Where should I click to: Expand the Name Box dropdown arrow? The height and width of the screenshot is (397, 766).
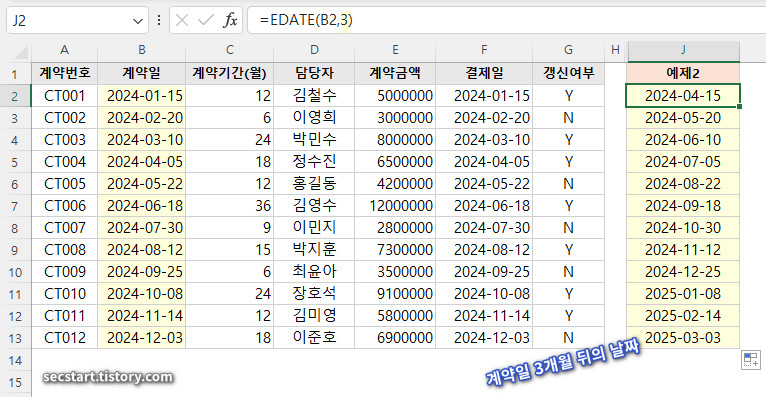pos(138,21)
